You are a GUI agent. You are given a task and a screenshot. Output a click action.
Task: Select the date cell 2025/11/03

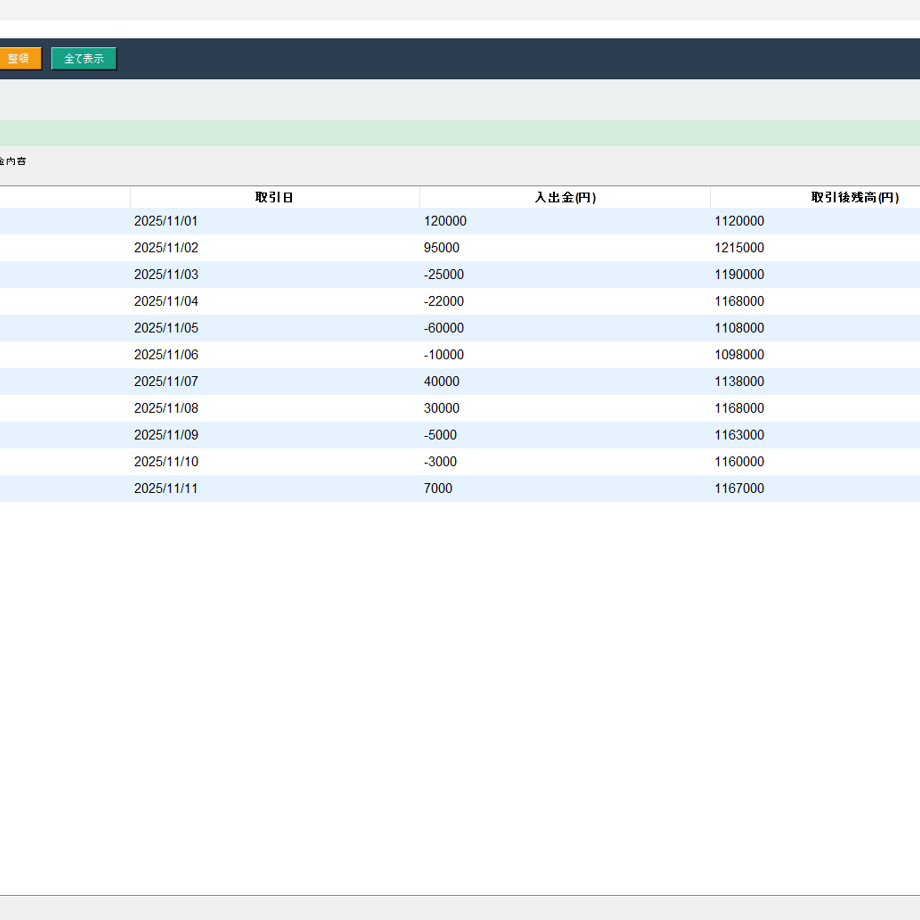(x=166, y=275)
